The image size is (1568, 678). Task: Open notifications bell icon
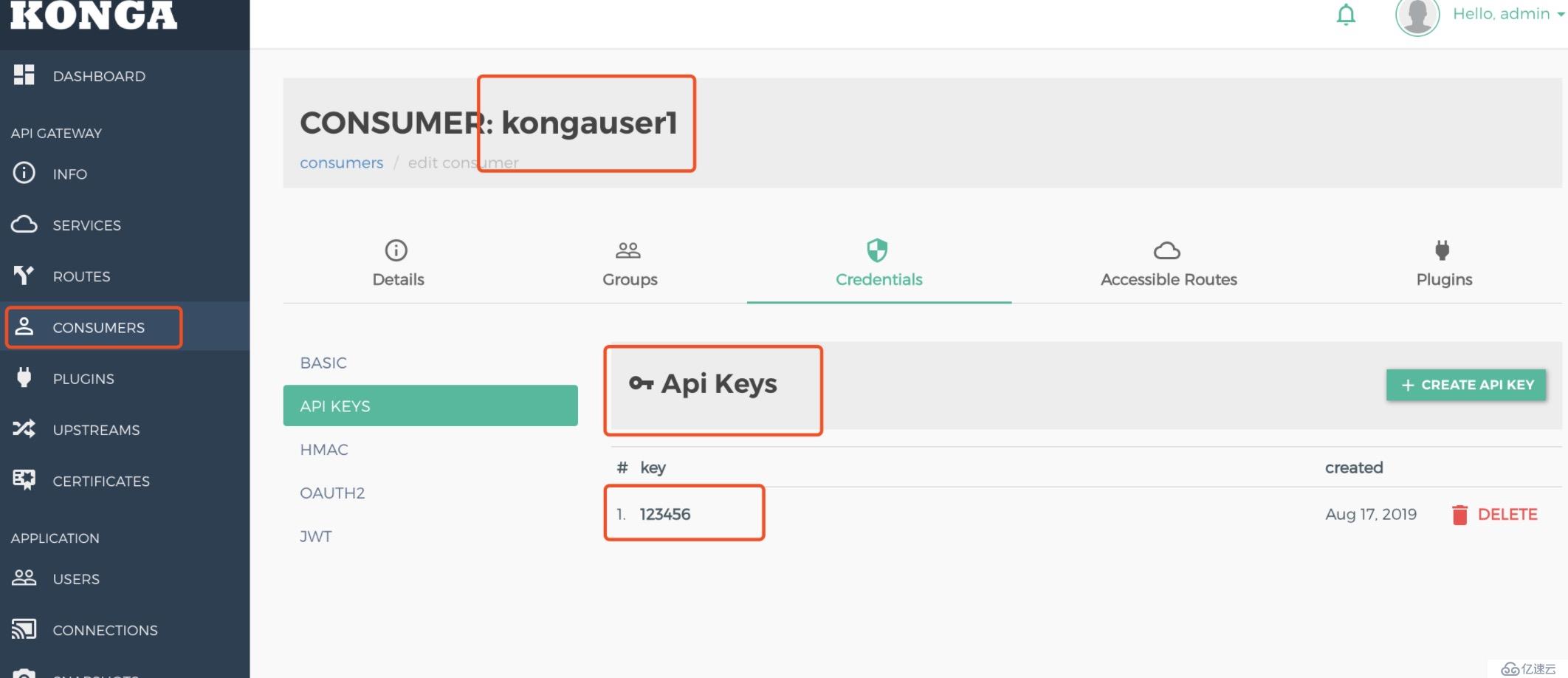point(1346,14)
